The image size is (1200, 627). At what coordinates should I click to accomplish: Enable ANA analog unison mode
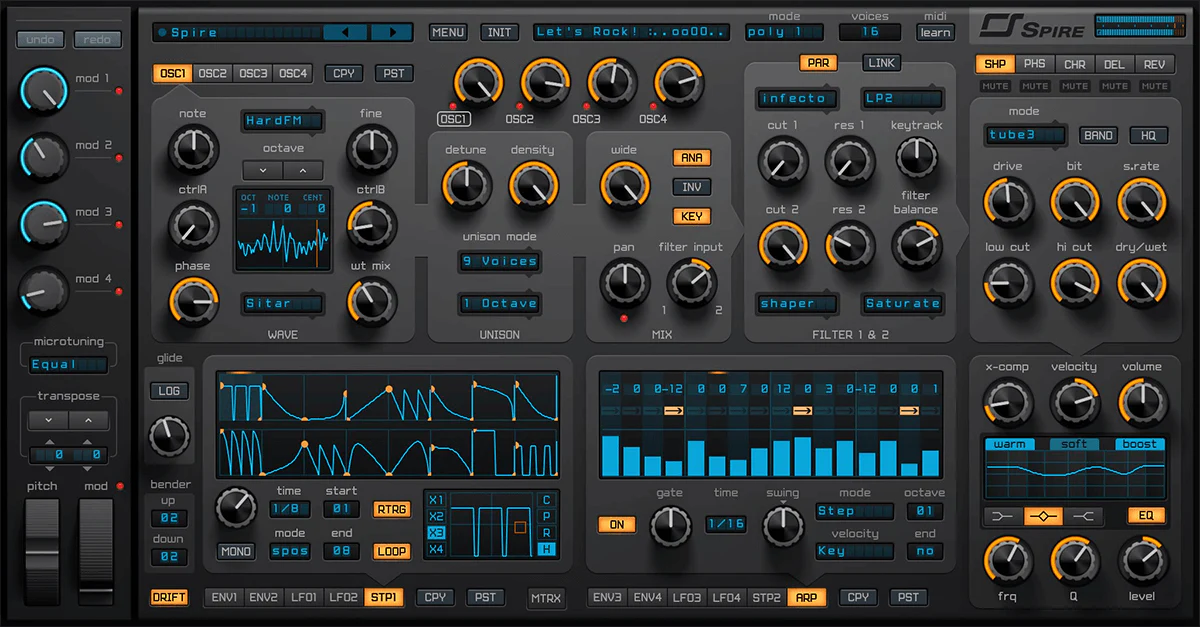690,158
